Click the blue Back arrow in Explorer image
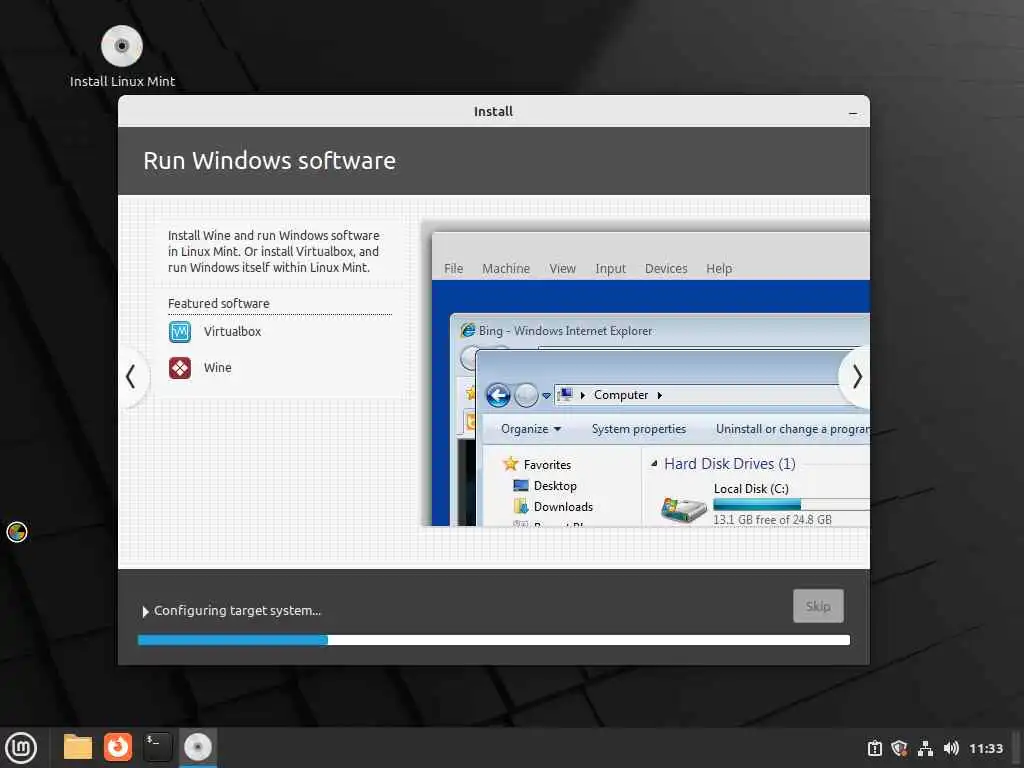The image size is (1024, 768). coord(498,395)
